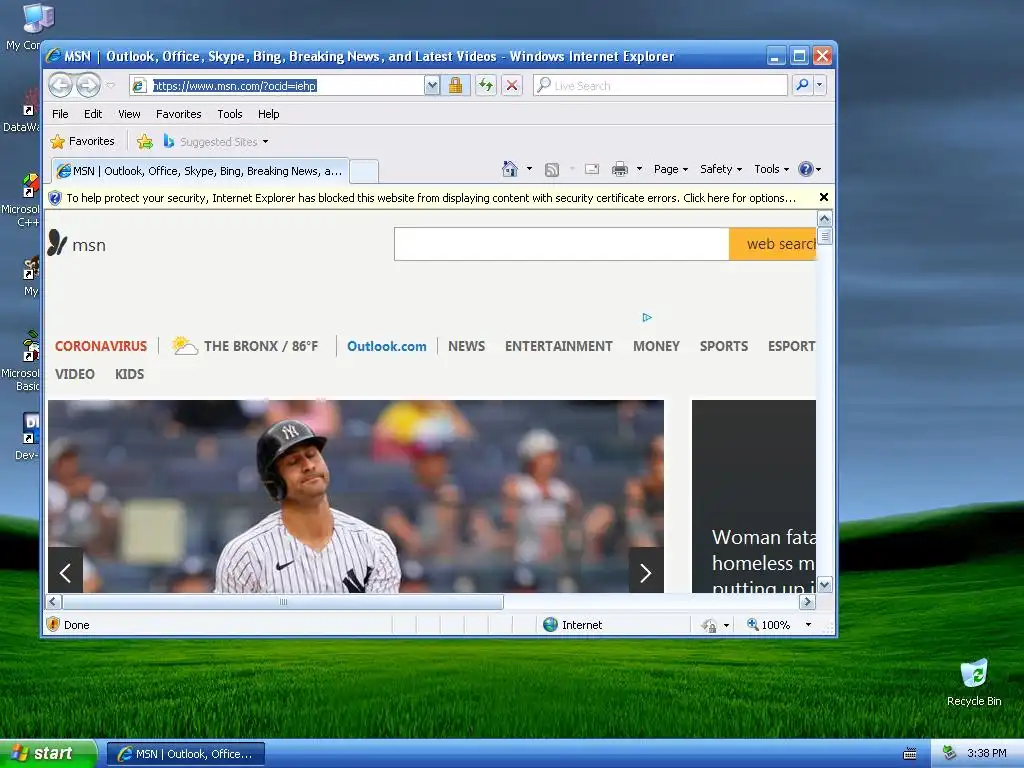This screenshot has height=768, width=1024.
Task: Go to the NEWS section
Action: point(466,346)
